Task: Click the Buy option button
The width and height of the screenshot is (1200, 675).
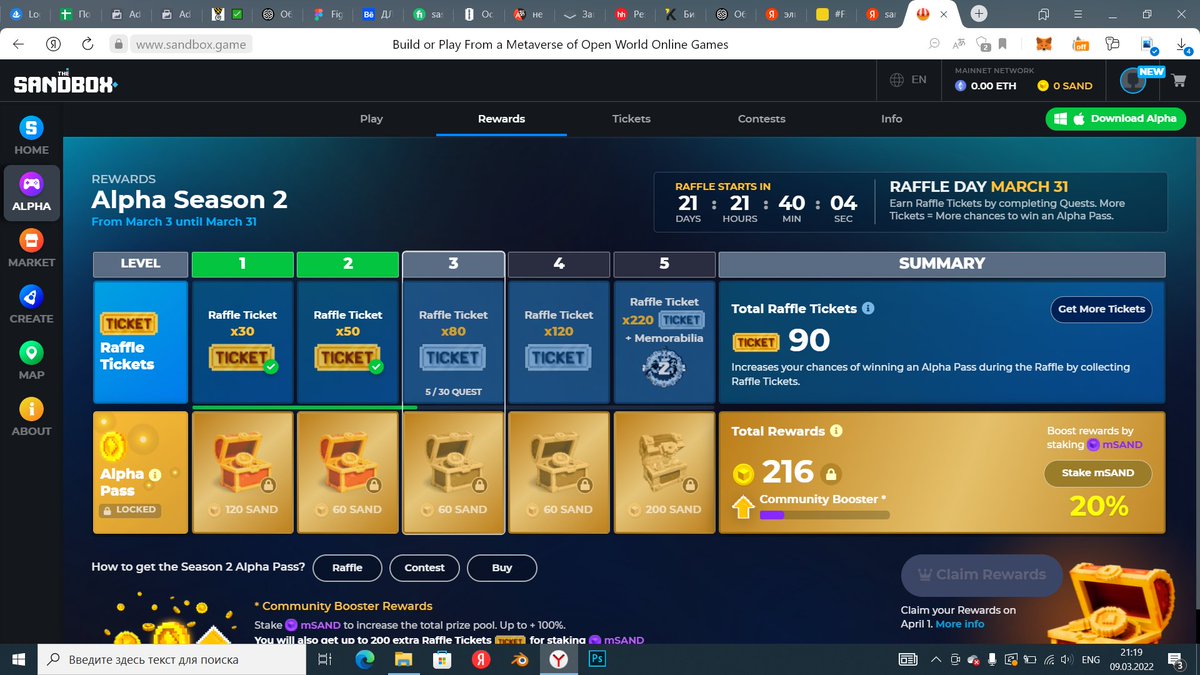Action: (502, 567)
